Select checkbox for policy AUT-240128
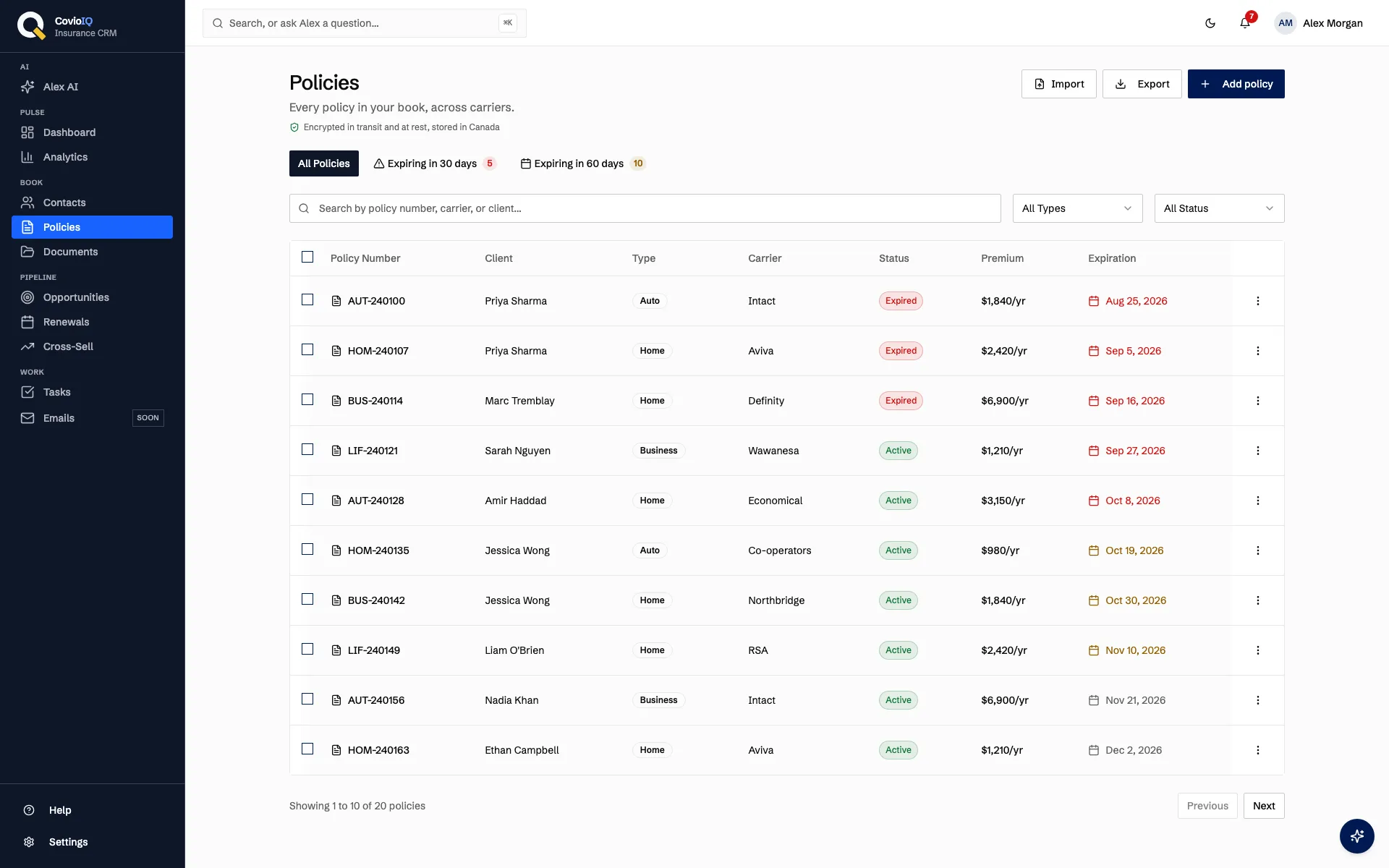 pos(307,499)
